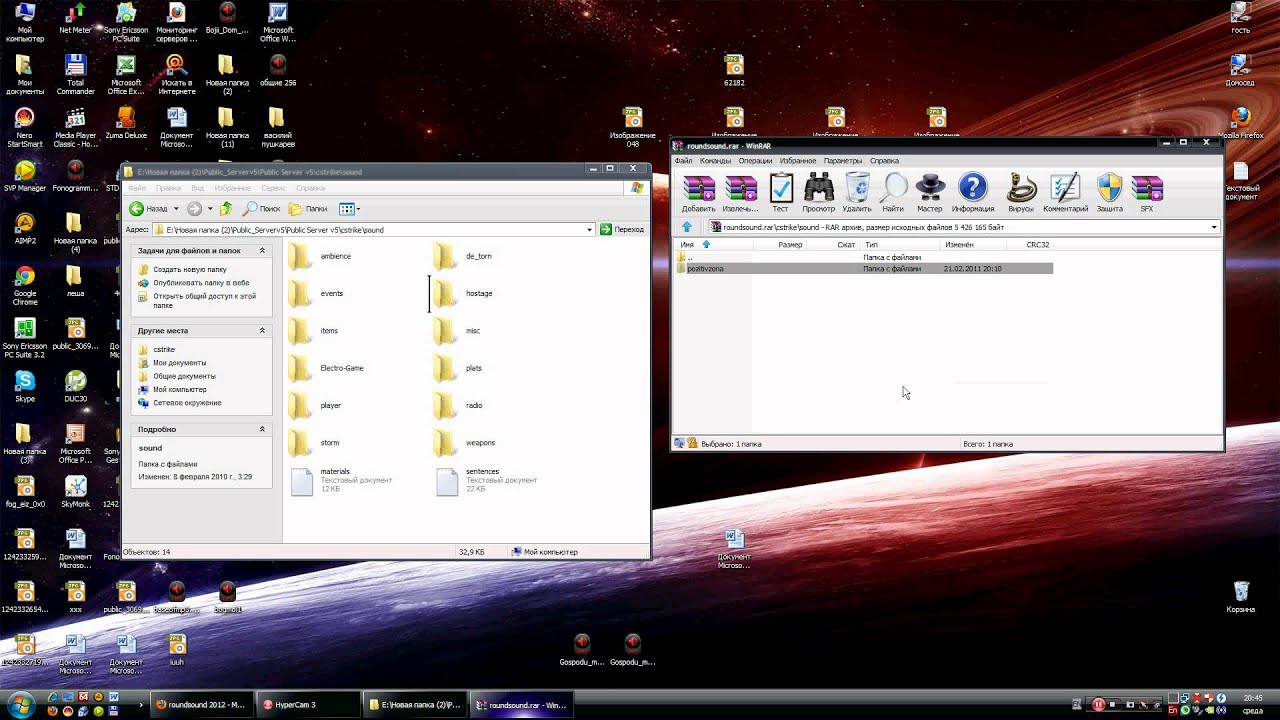The width and height of the screenshot is (1280, 720).
Task: Collapse the 'Другие места' panel
Action: pyautogui.click(x=262, y=331)
